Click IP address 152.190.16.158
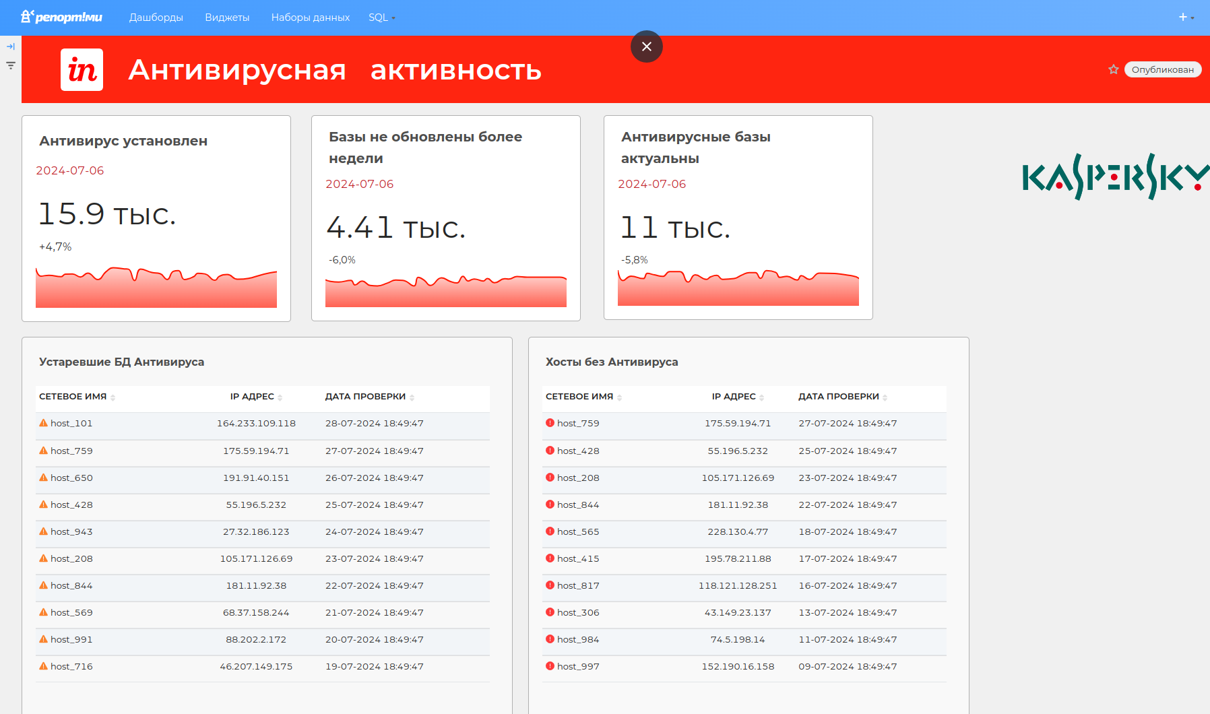The image size is (1210, 714). point(737,667)
